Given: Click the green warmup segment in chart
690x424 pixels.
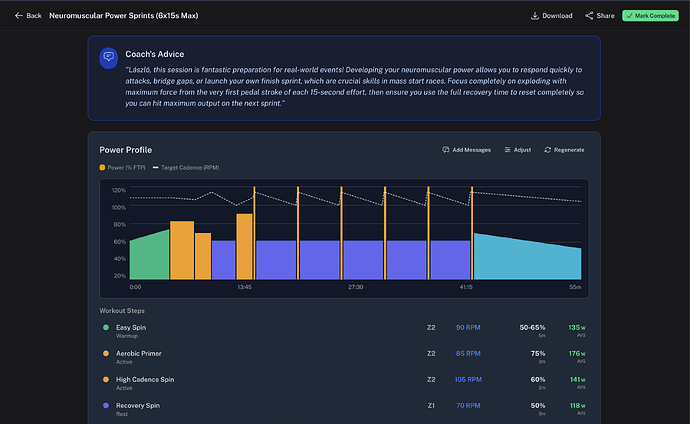Looking at the screenshot, I should tap(150, 257).
